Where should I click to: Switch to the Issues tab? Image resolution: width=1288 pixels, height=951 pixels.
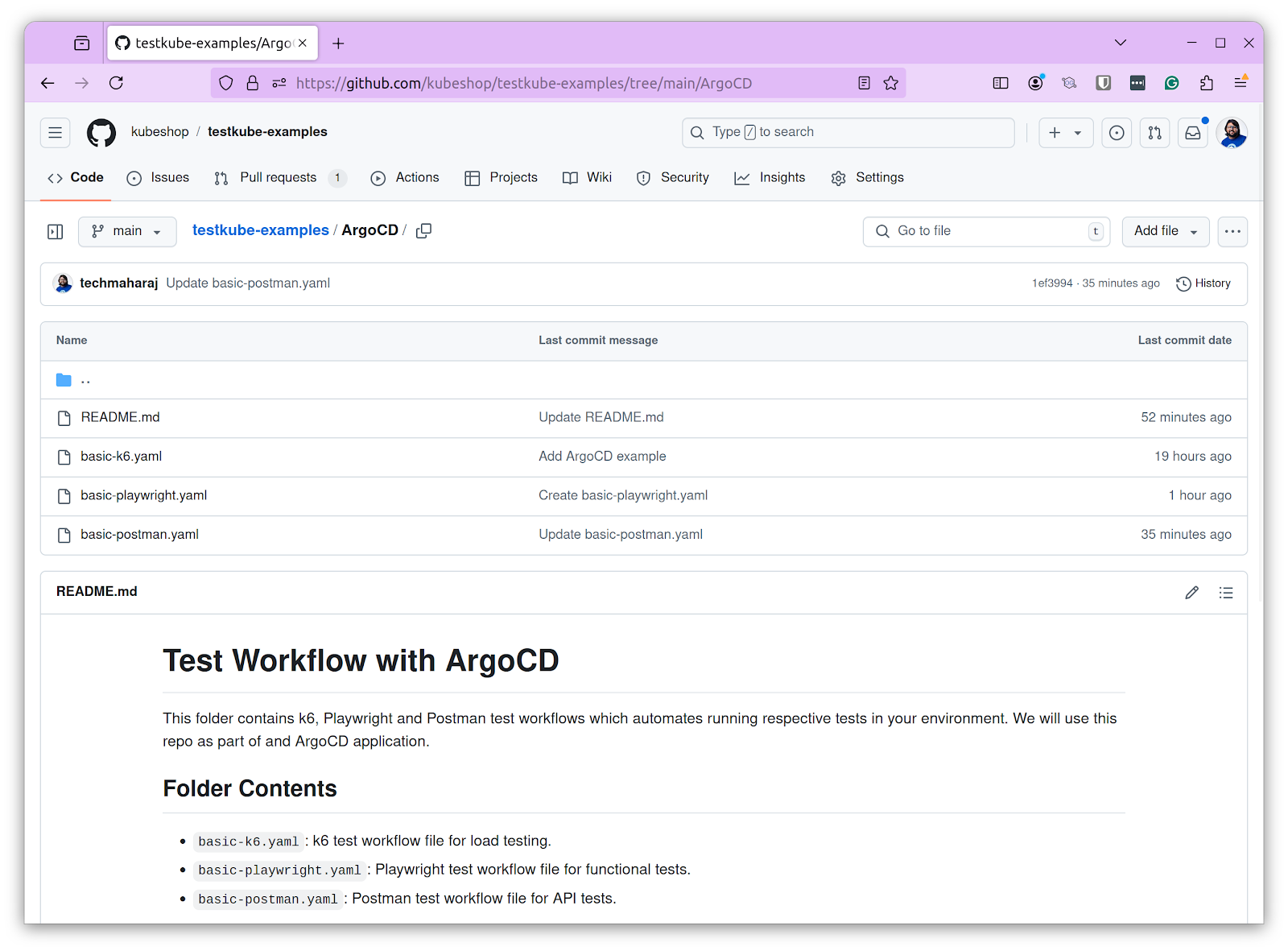click(158, 178)
